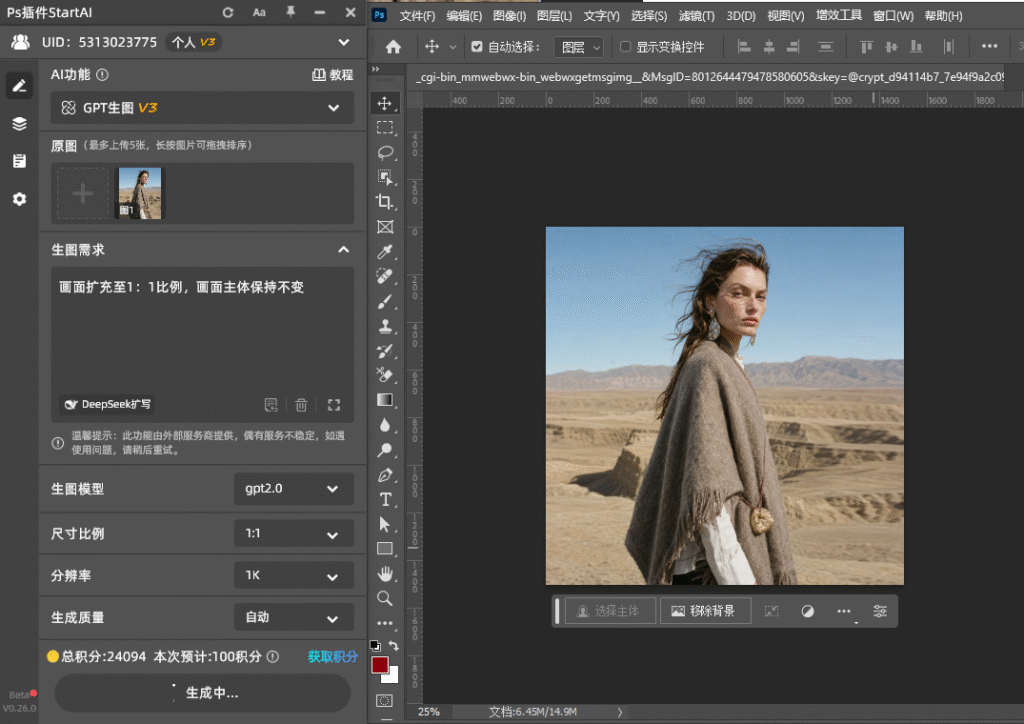Select the Pen tool
This screenshot has height=724, width=1024.
coord(385,475)
